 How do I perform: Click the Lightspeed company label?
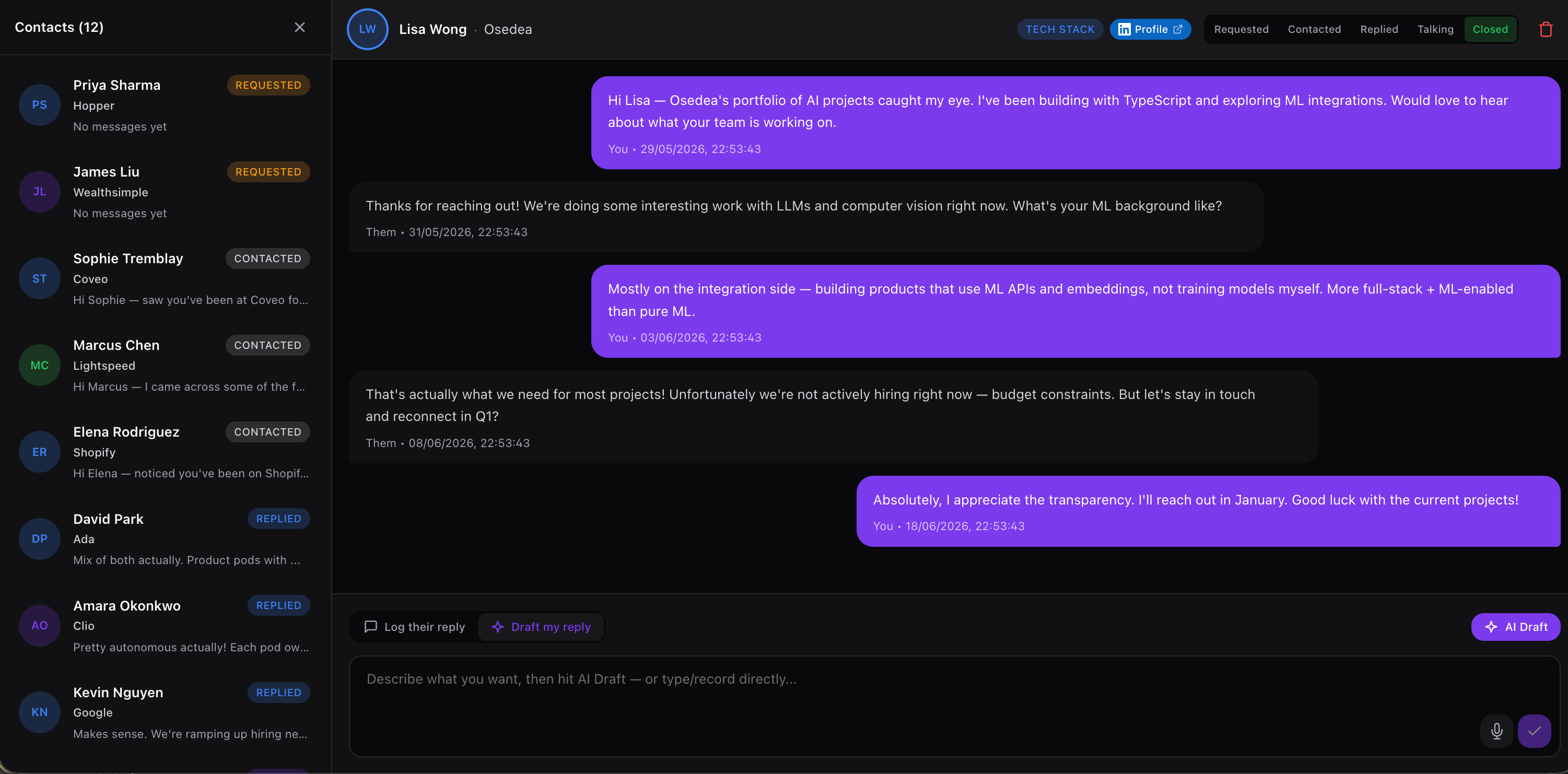(x=104, y=366)
